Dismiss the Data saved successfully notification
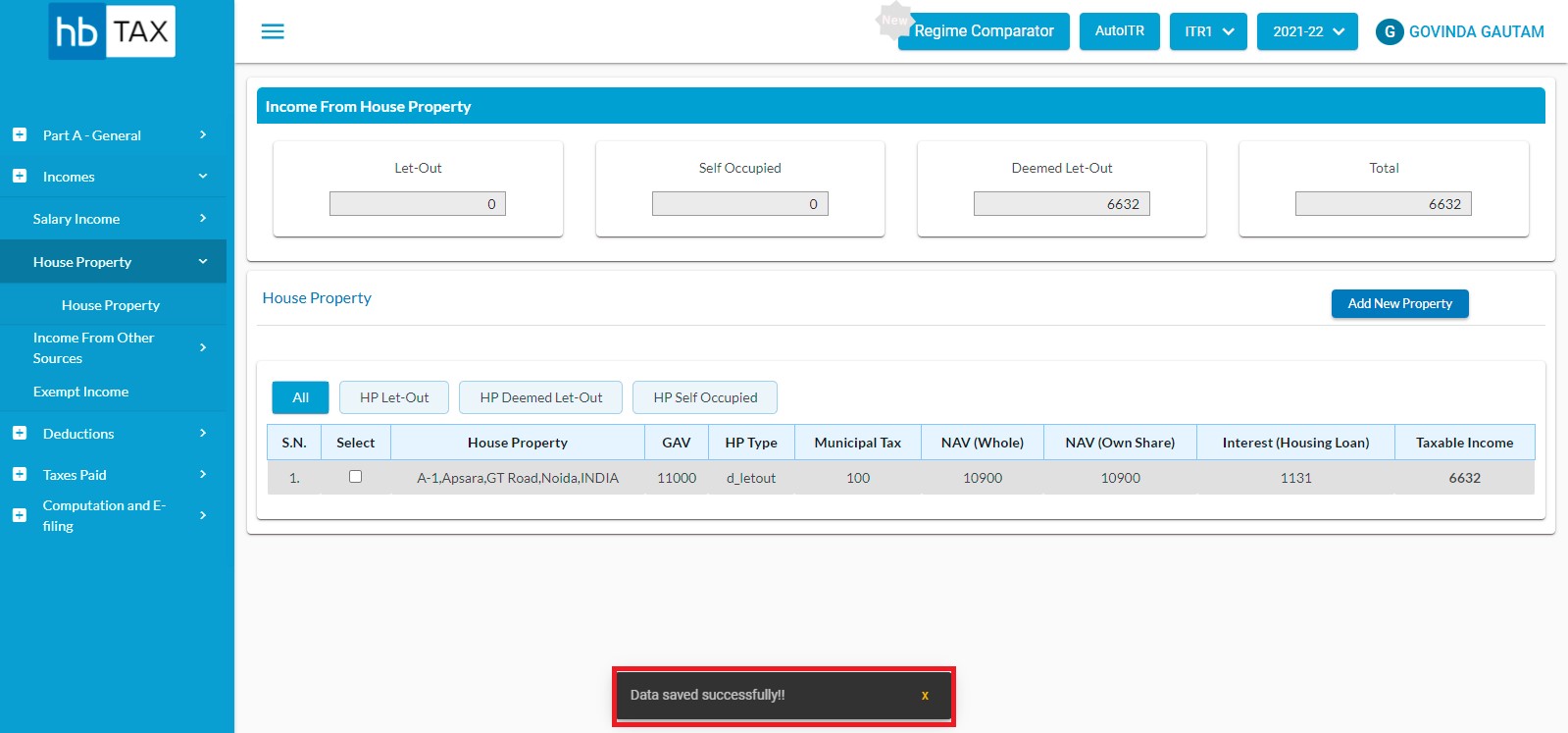This screenshot has height=733, width=1568. click(x=925, y=696)
